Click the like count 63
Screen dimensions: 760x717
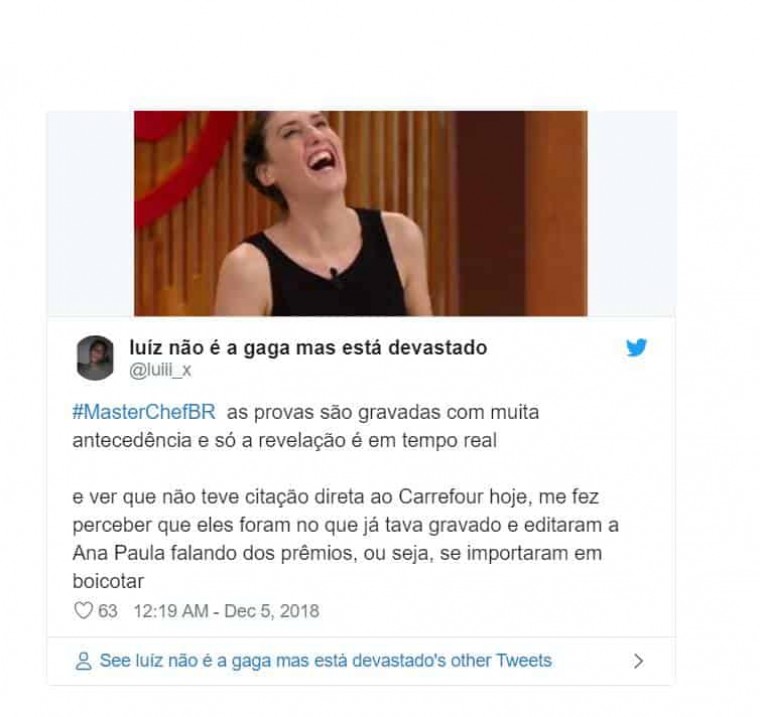point(108,611)
